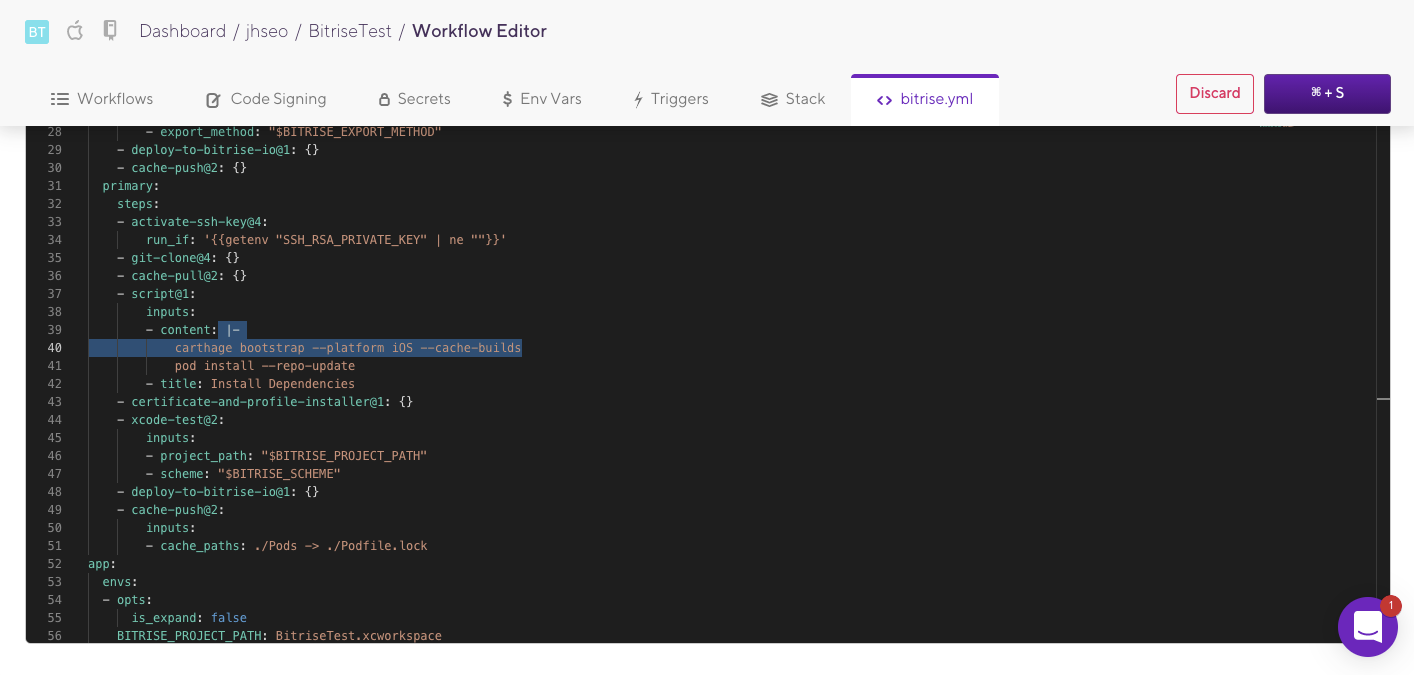Click the 'xcode-test@2' line

coord(170,420)
